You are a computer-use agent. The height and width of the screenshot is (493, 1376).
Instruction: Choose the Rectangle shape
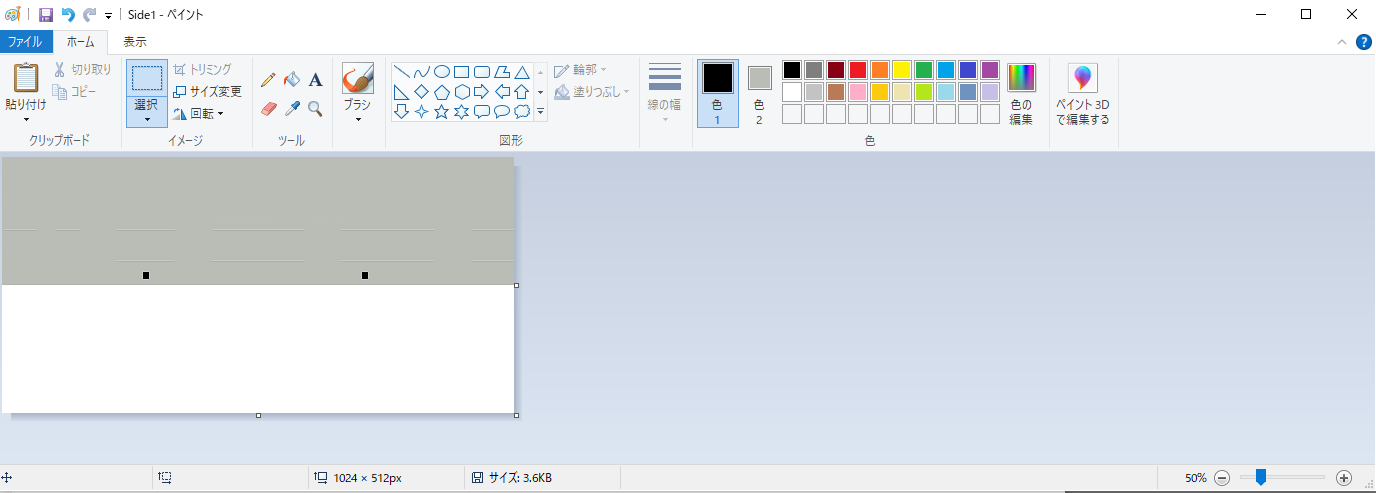pyautogui.click(x=461, y=72)
